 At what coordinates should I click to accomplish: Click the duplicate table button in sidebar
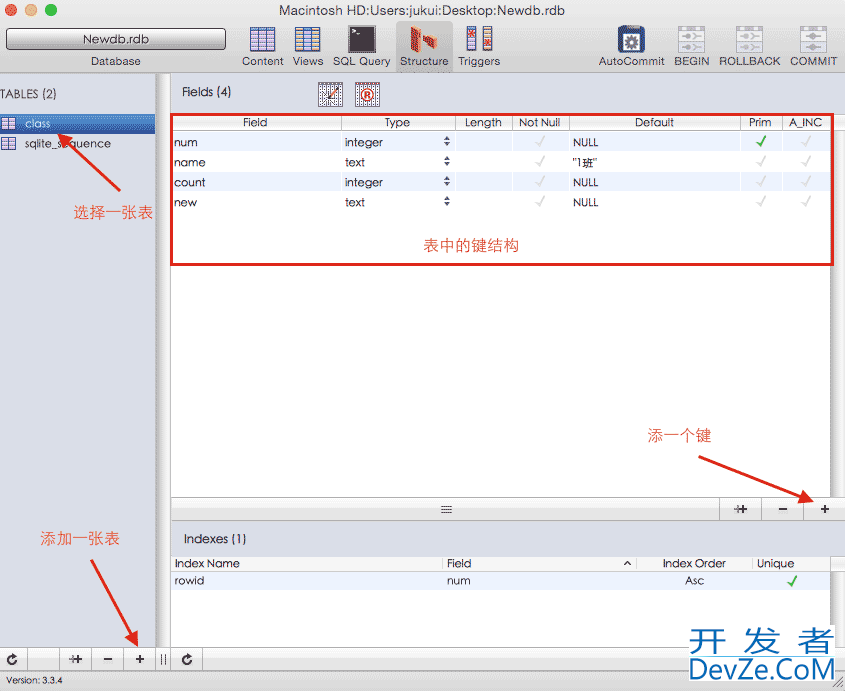pyautogui.click(x=75, y=659)
